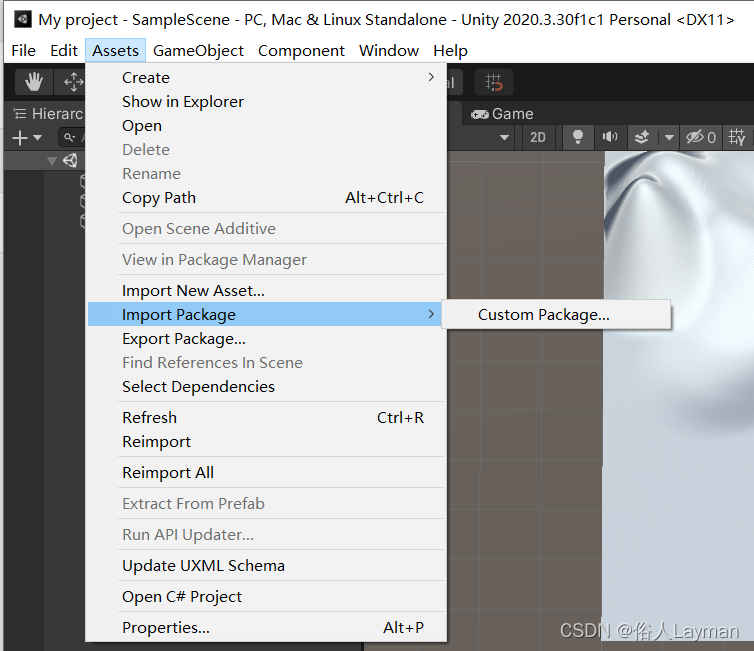The width and height of the screenshot is (754, 651).
Task: Collapse the SampleScene tree arrow
Action: click(x=51, y=161)
